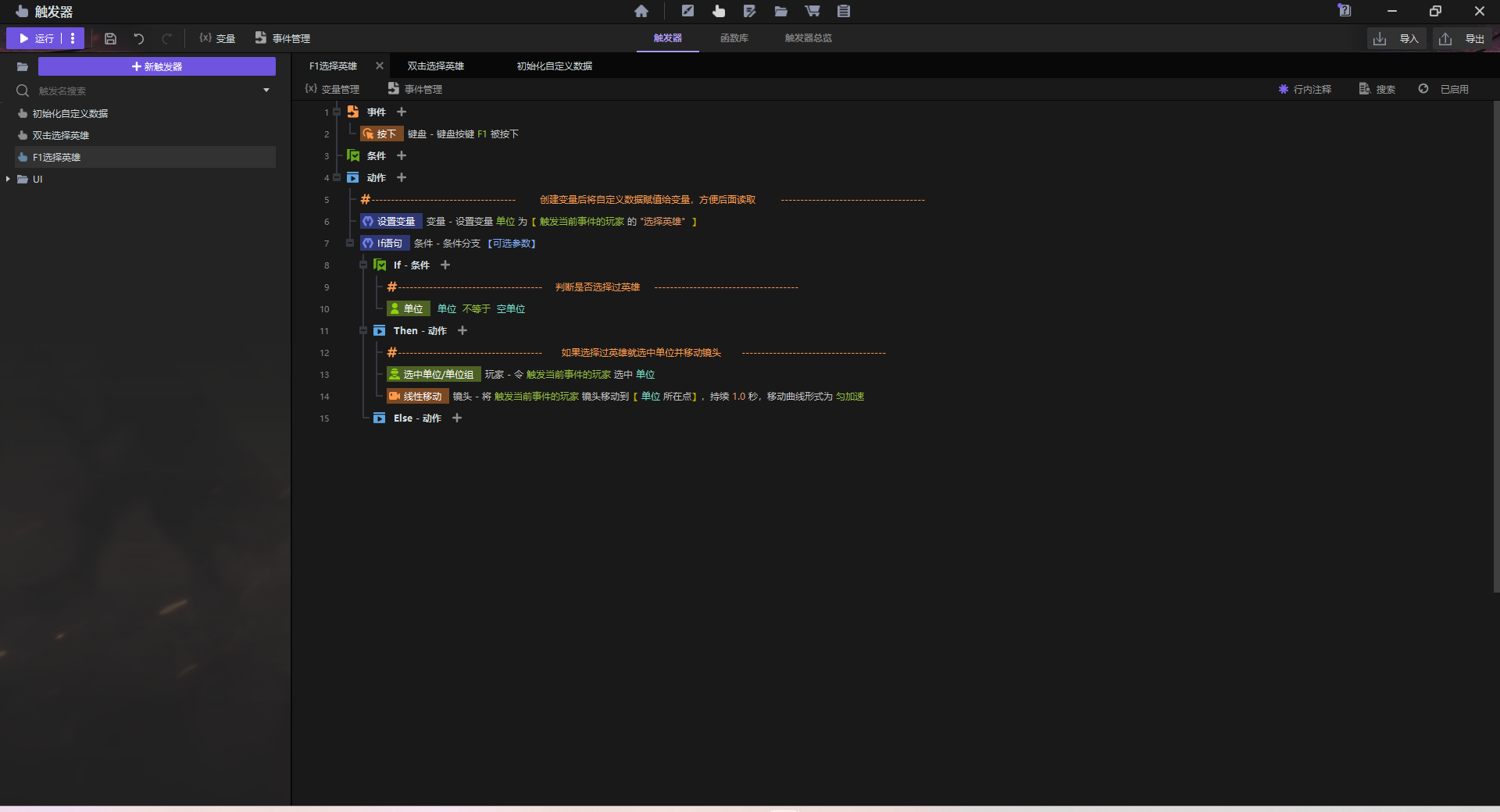Redo the action with the redo arrow
The image size is (1500, 812).
[x=166, y=38]
